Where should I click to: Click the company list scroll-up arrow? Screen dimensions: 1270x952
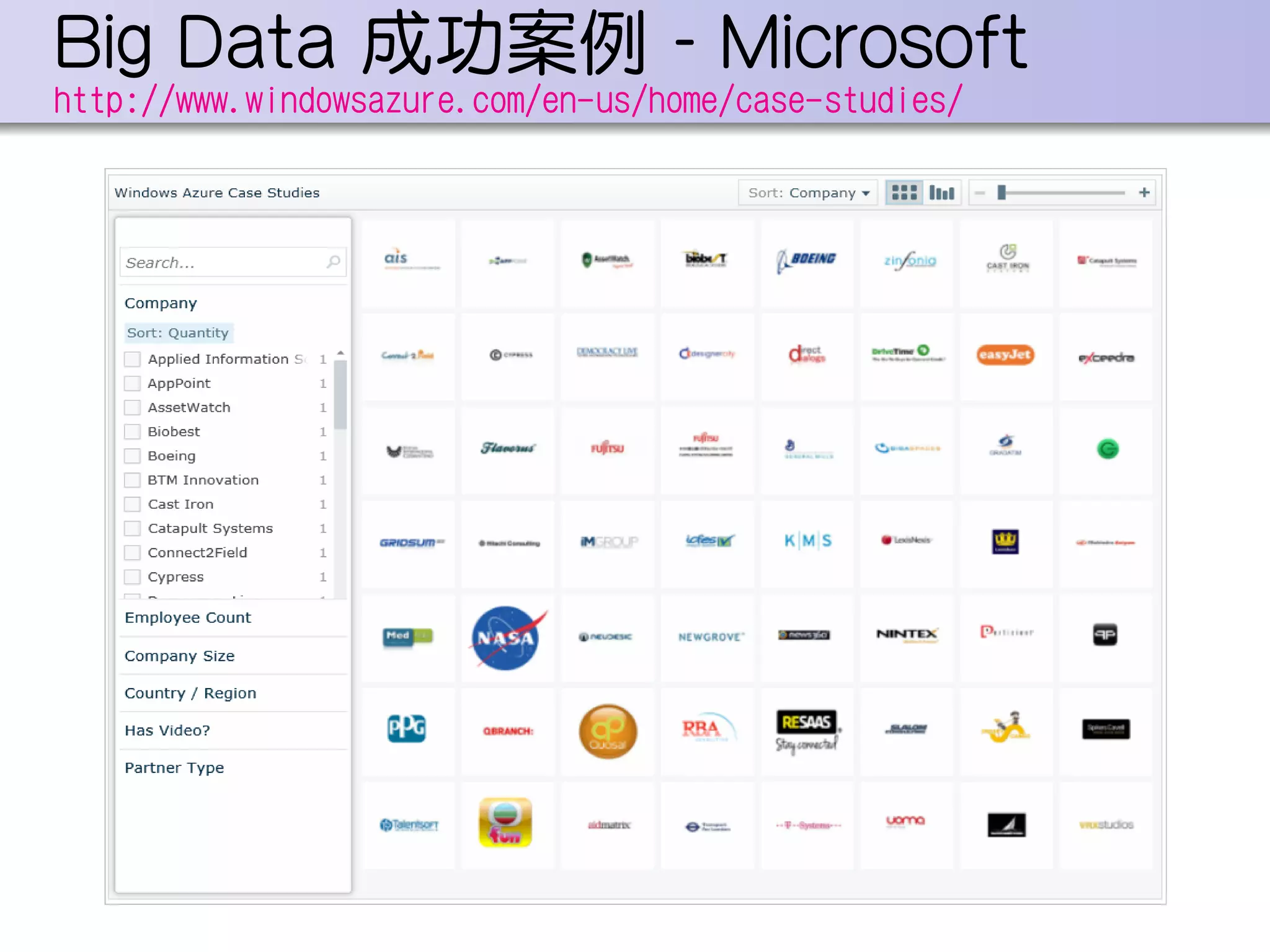coord(340,353)
